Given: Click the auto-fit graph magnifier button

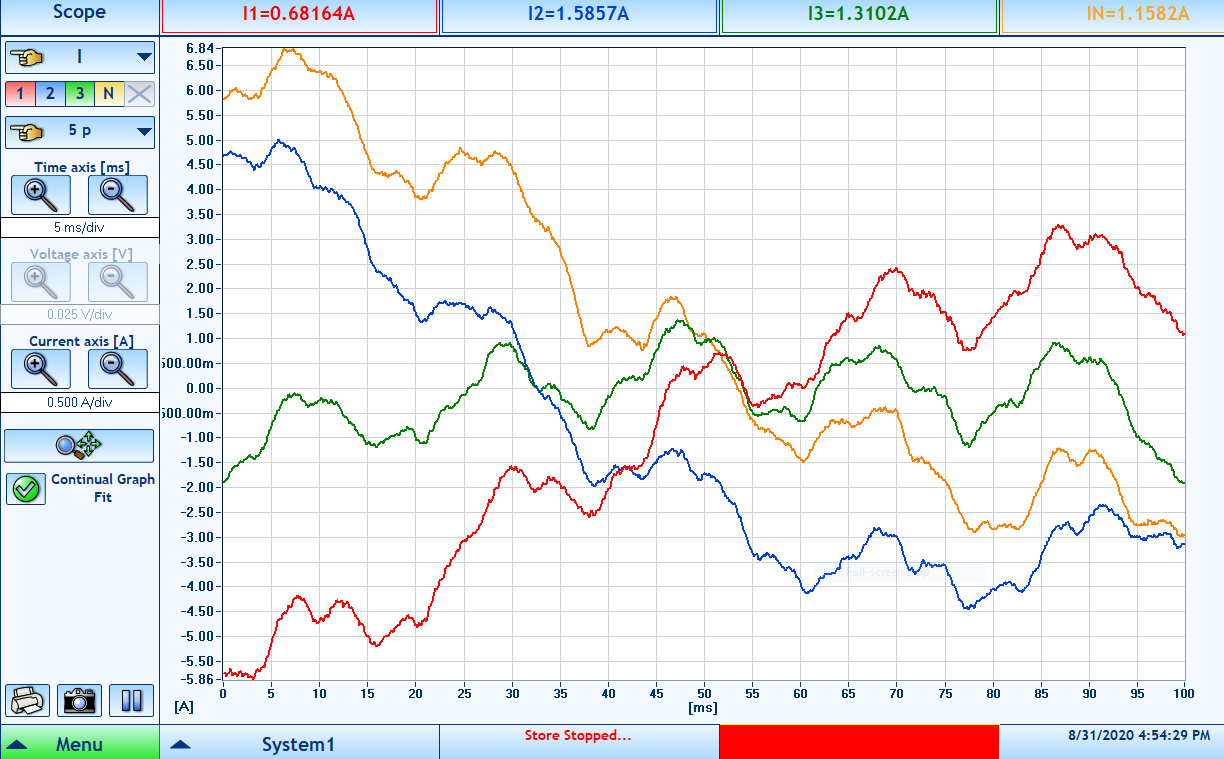Looking at the screenshot, I should click(x=79, y=446).
